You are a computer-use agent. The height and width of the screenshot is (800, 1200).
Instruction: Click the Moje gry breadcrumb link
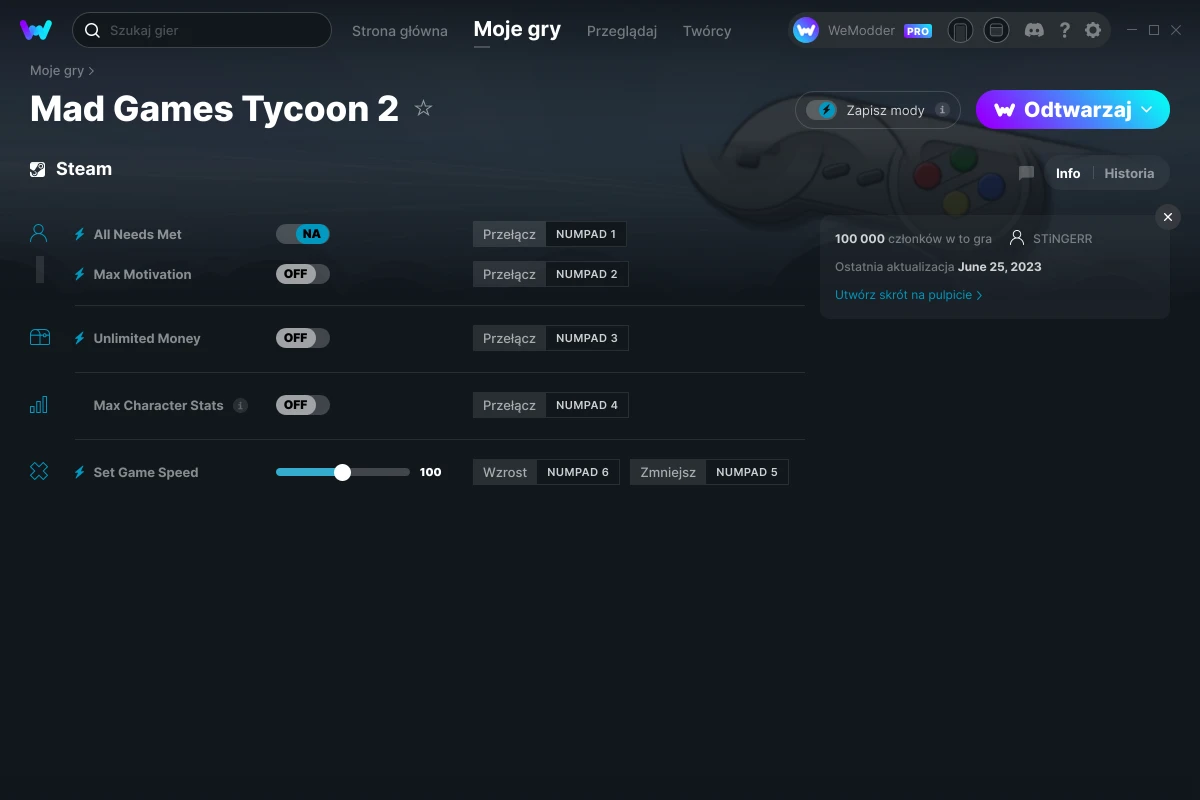click(57, 71)
